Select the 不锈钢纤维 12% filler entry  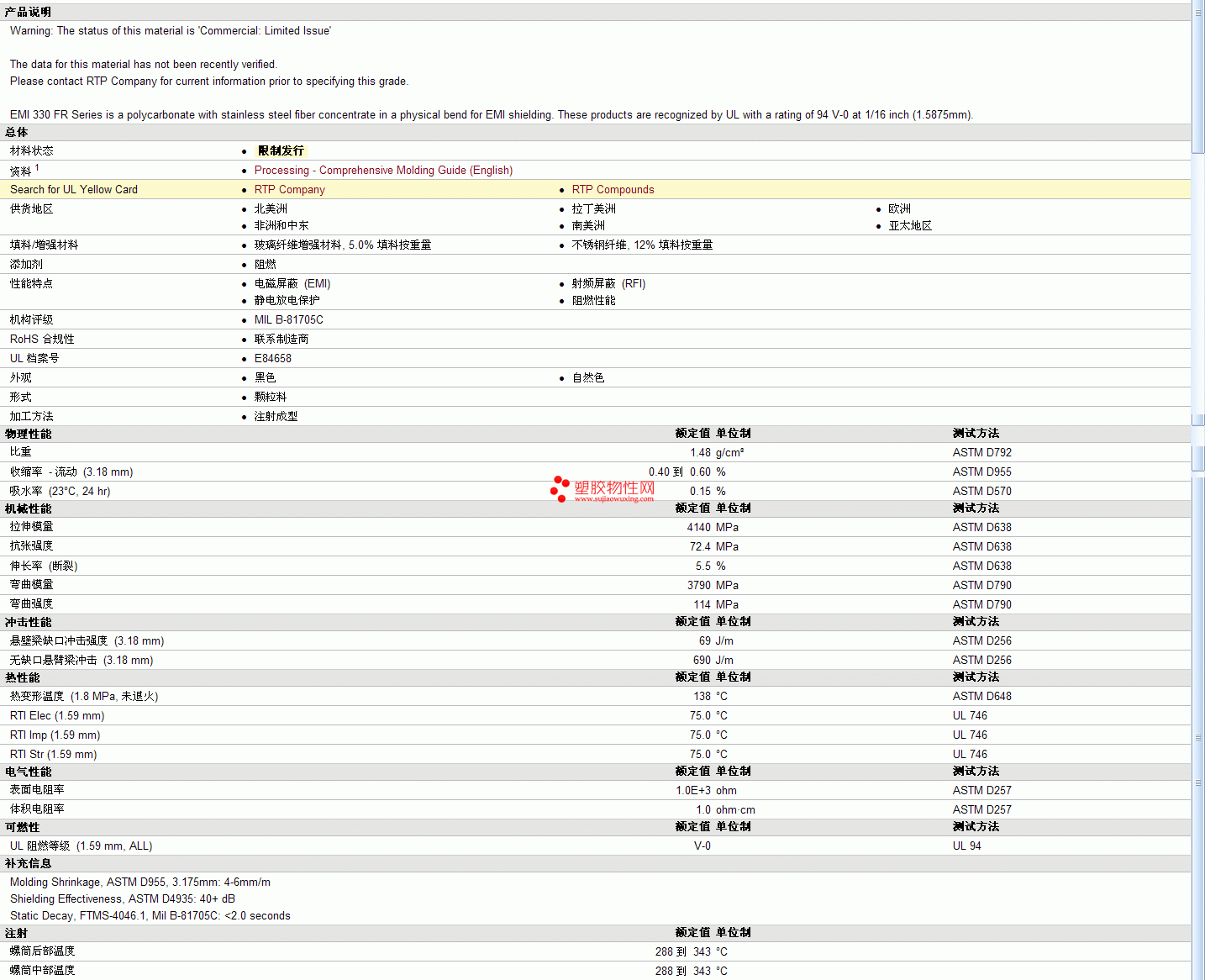coord(642,245)
